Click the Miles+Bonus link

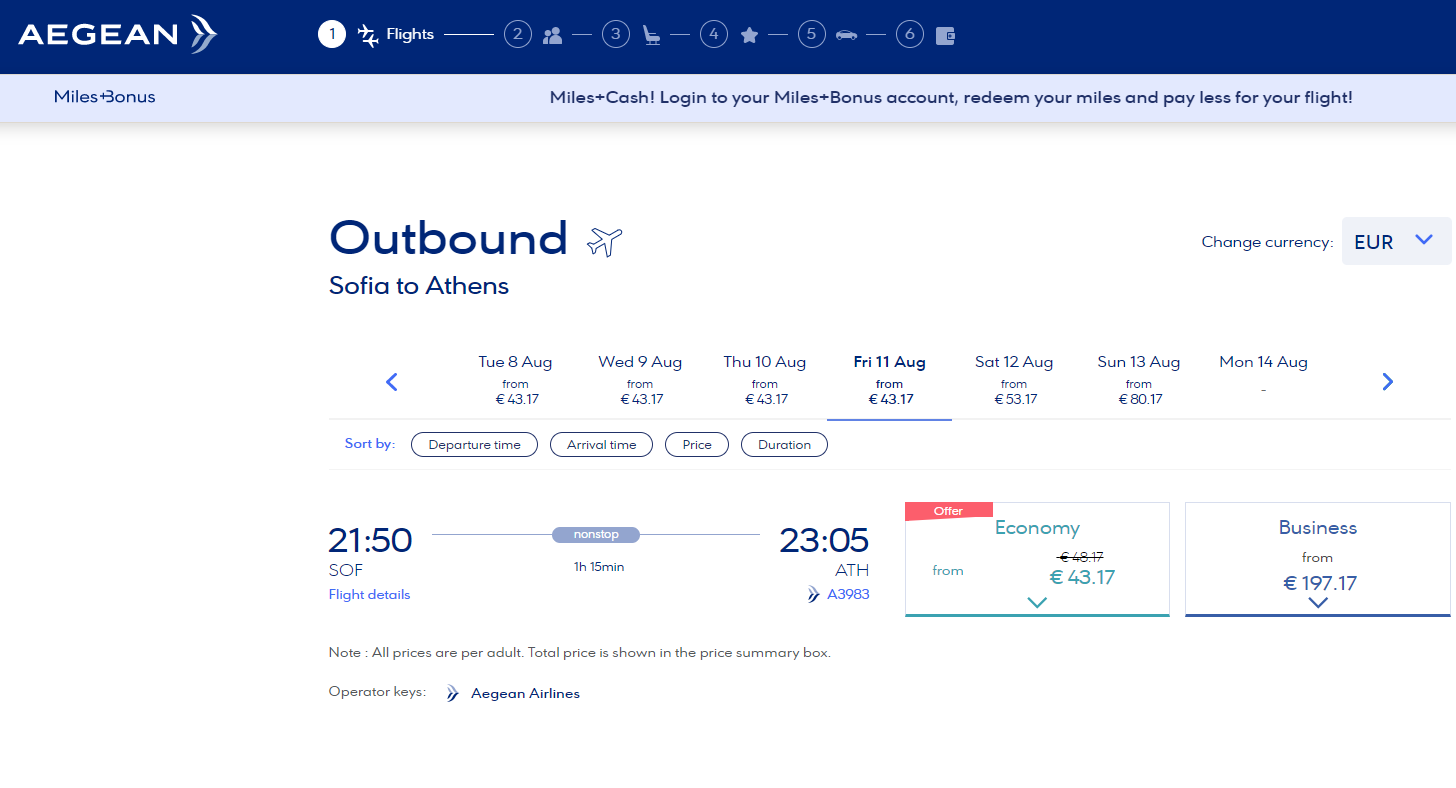(105, 97)
